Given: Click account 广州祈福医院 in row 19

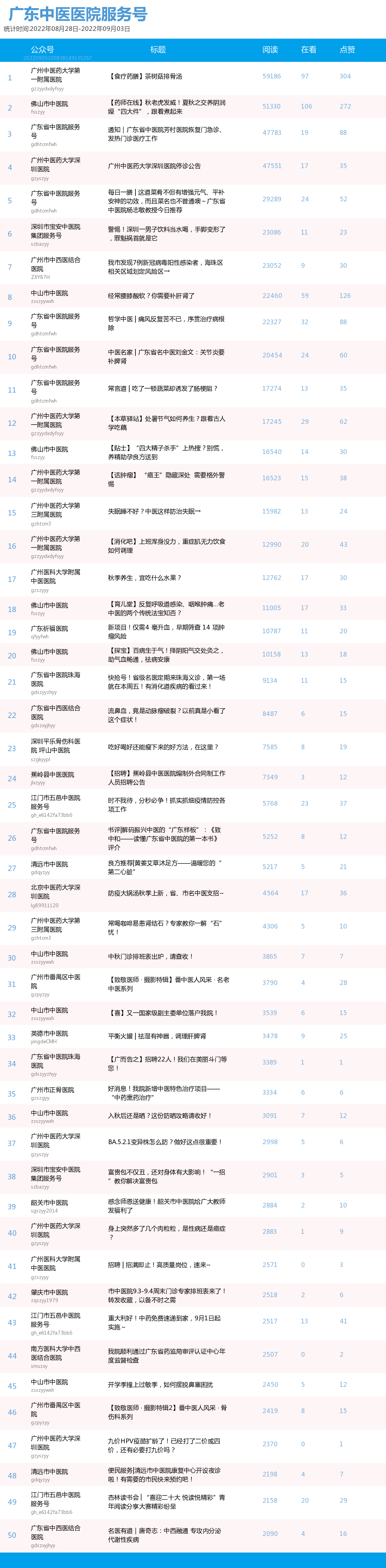Looking at the screenshot, I should [49, 628].
